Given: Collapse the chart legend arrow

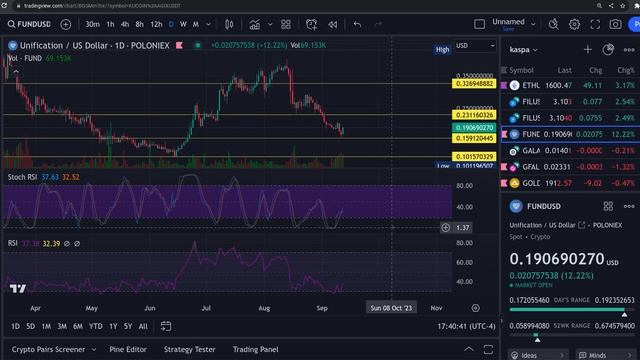Looking at the screenshot, I should [16, 72].
